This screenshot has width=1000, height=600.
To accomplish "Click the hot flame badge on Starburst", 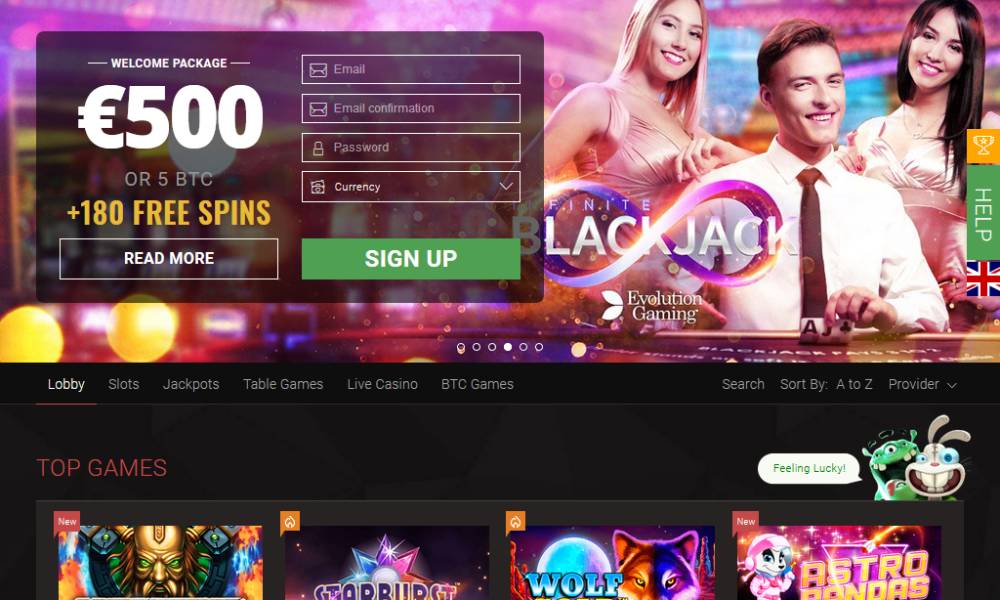I will coord(290,522).
